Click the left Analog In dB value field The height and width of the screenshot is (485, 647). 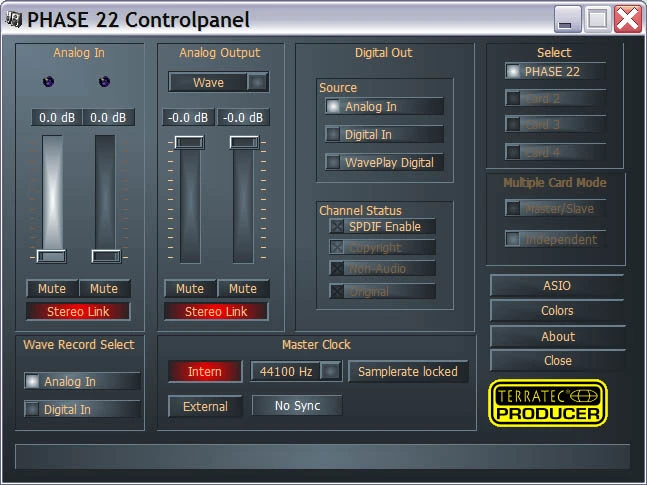pyautogui.click(x=53, y=117)
